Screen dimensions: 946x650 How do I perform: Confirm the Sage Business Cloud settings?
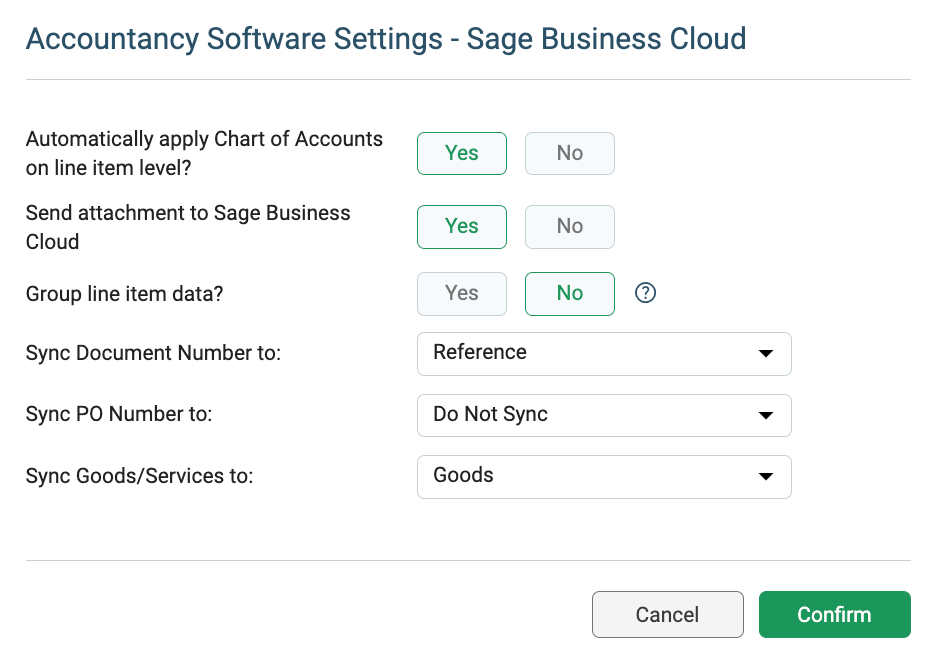(x=834, y=614)
